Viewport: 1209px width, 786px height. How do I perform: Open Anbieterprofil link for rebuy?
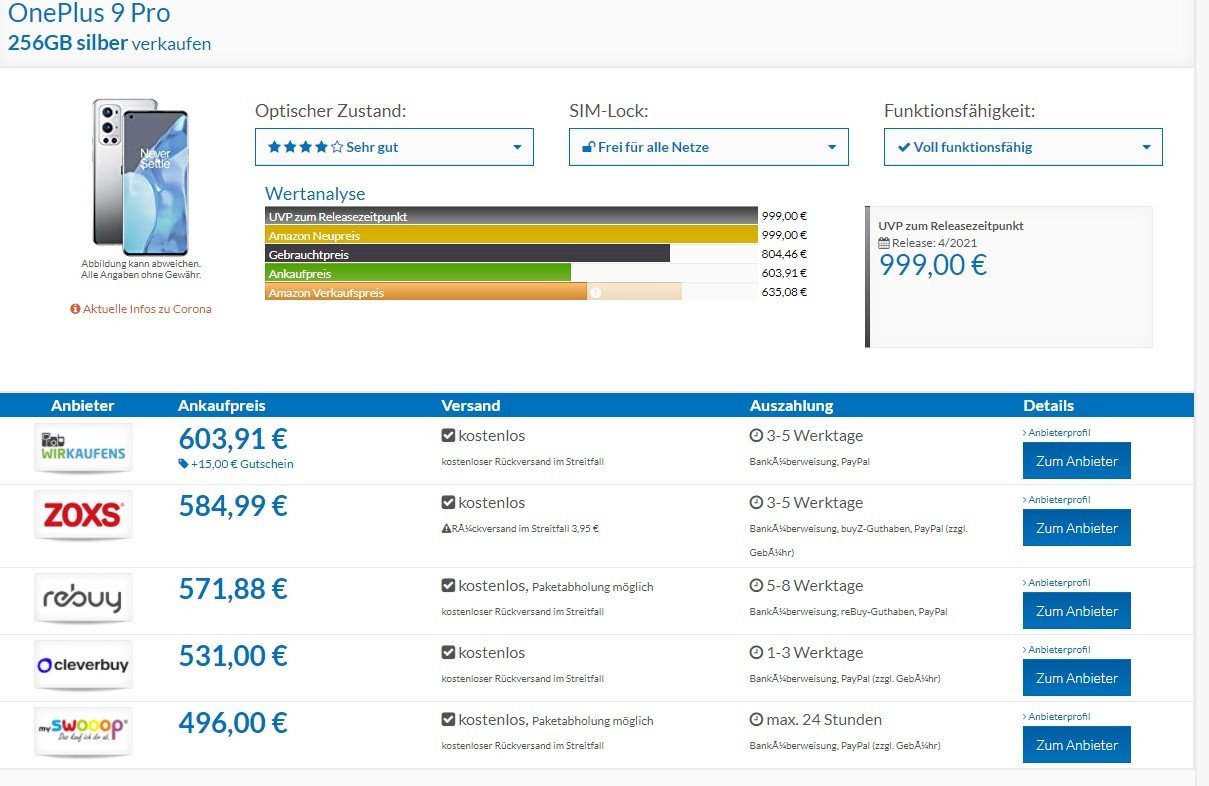[1056, 582]
